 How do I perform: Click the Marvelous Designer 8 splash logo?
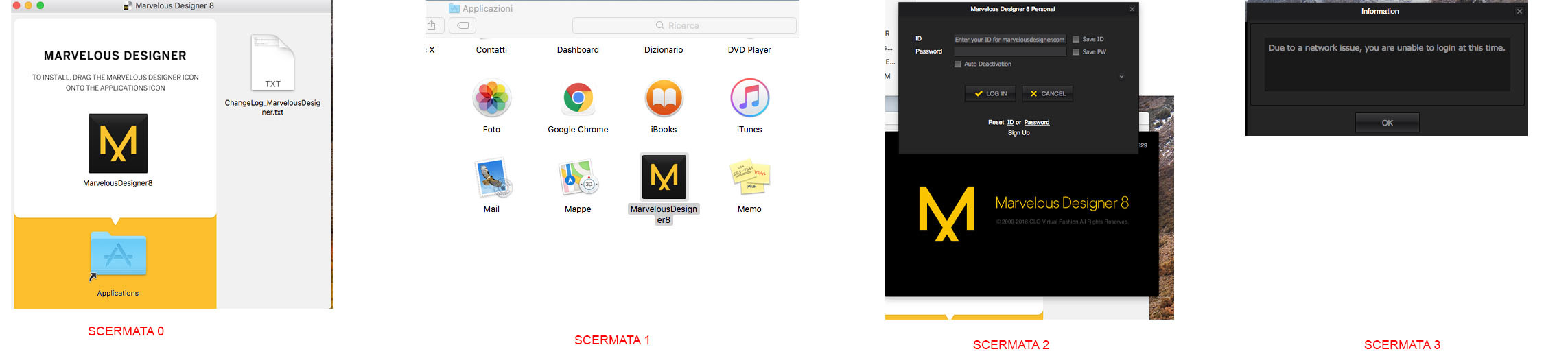point(947,213)
